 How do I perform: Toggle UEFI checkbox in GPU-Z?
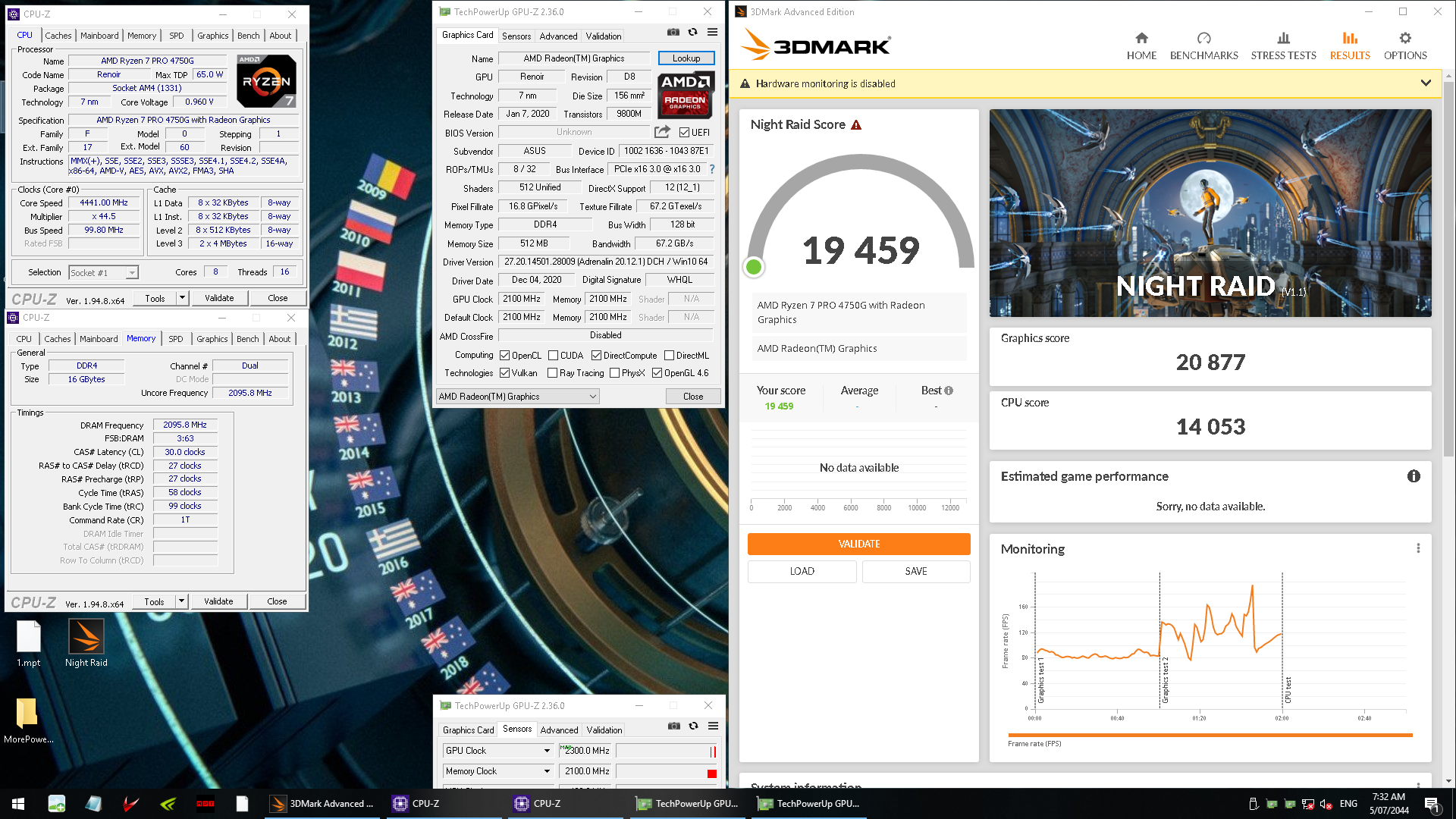(x=685, y=133)
